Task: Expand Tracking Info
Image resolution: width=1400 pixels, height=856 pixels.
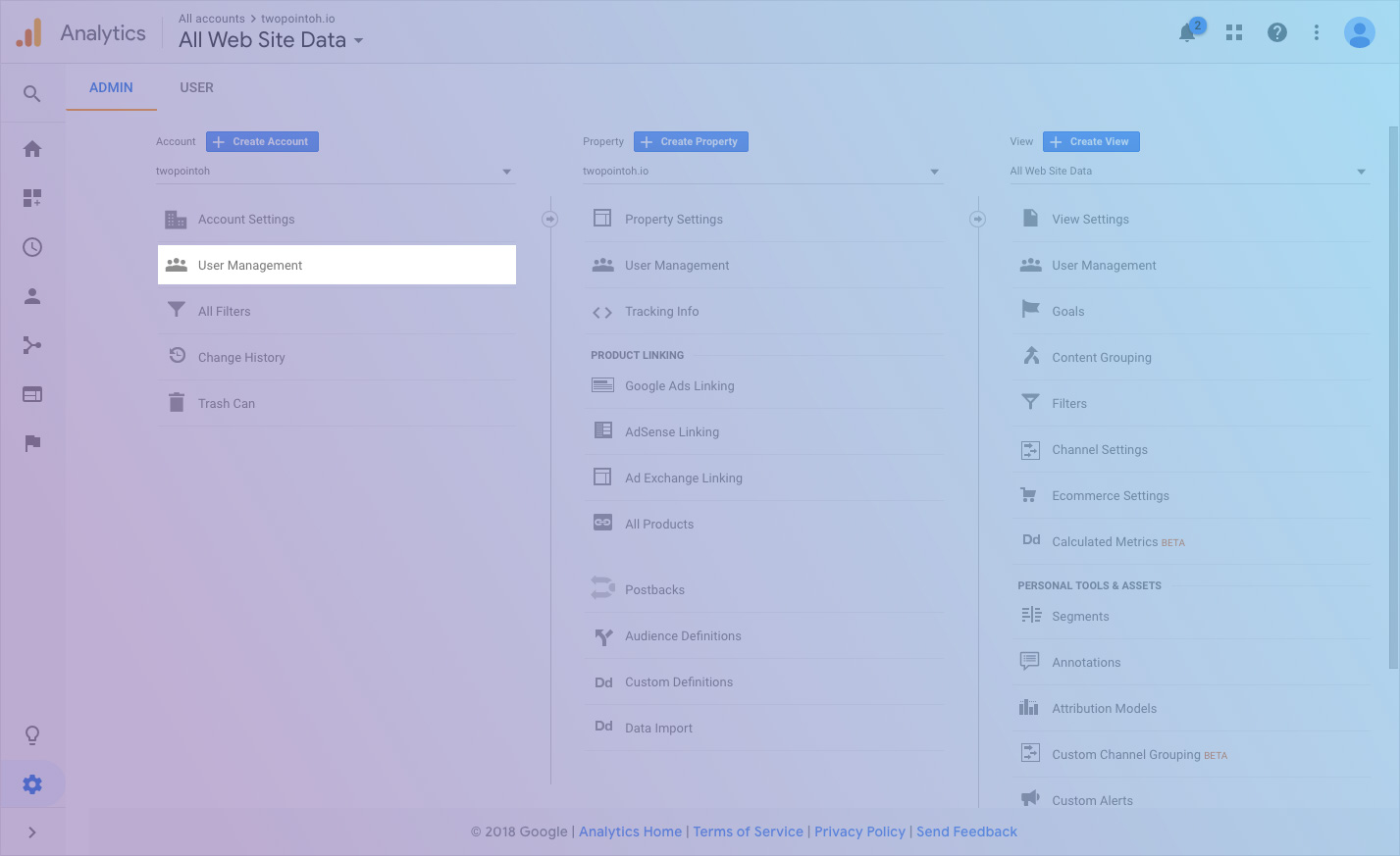Action: pyautogui.click(x=763, y=311)
